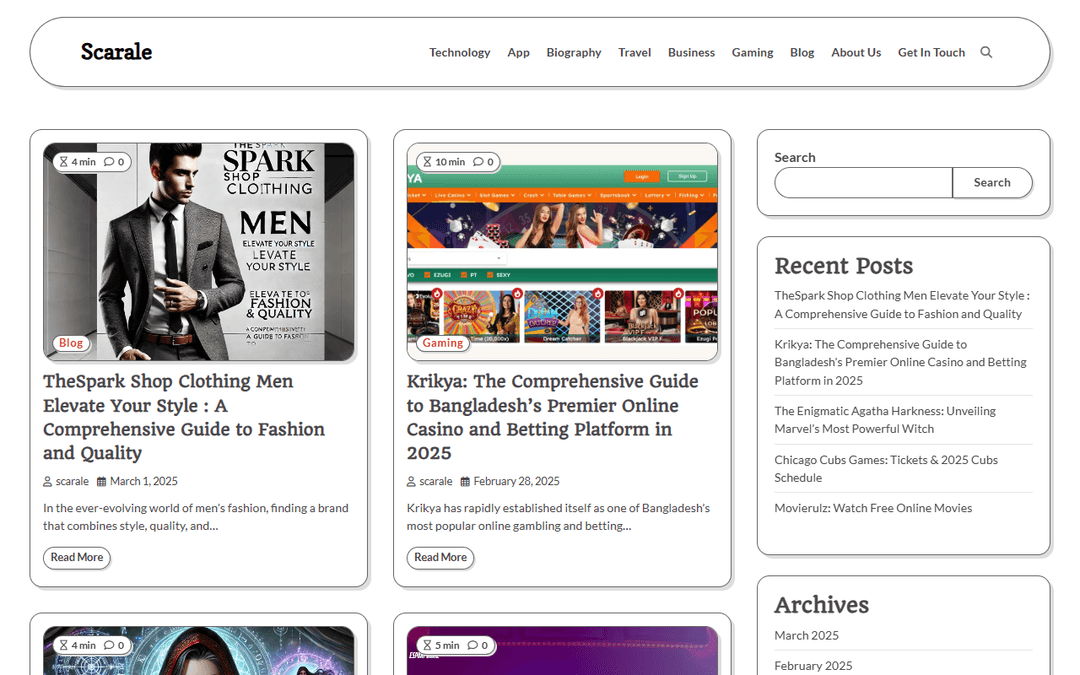
Task: Open the About Us page
Action: tap(855, 52)
